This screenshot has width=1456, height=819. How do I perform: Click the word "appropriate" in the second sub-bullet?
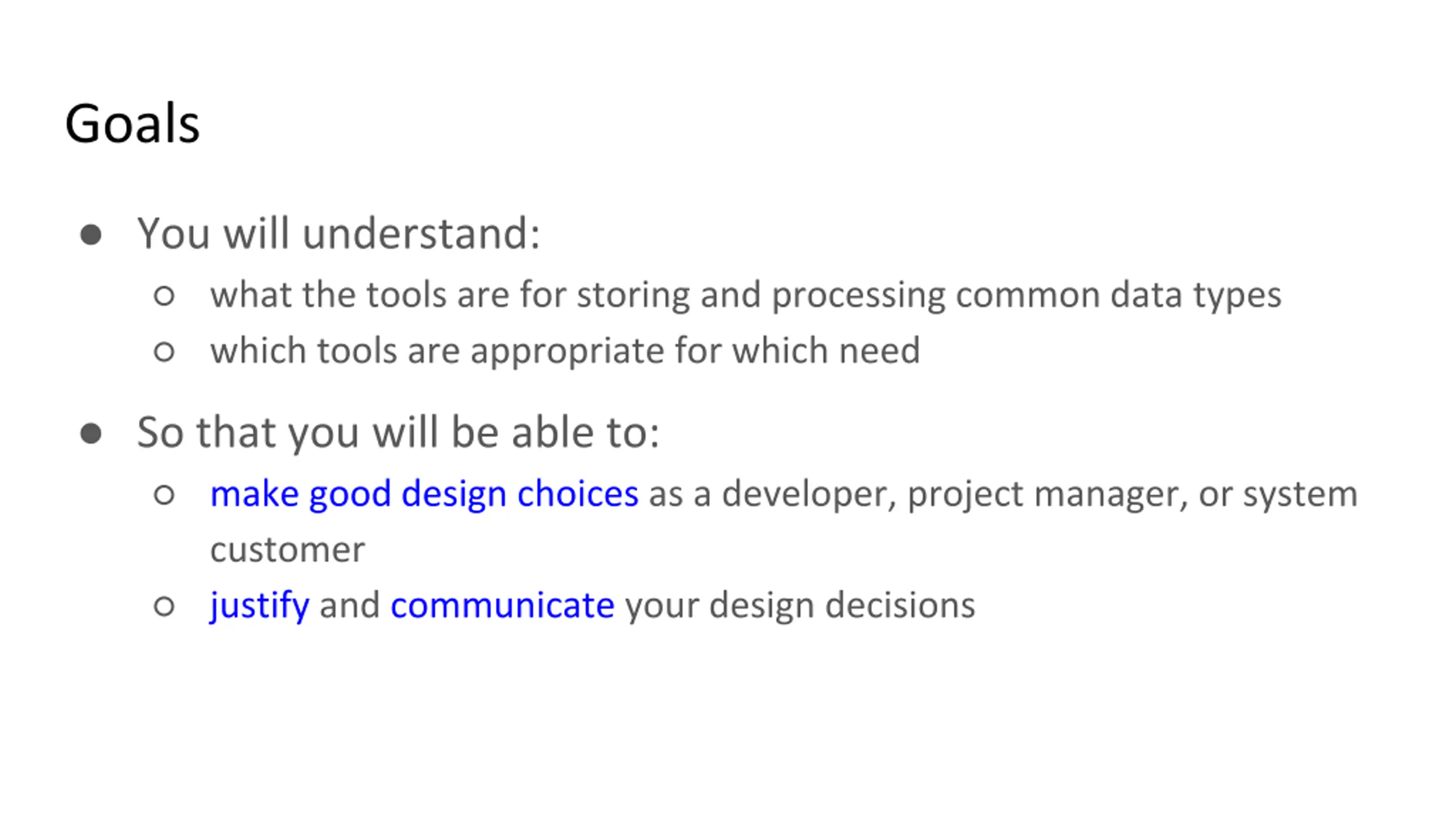567,351
